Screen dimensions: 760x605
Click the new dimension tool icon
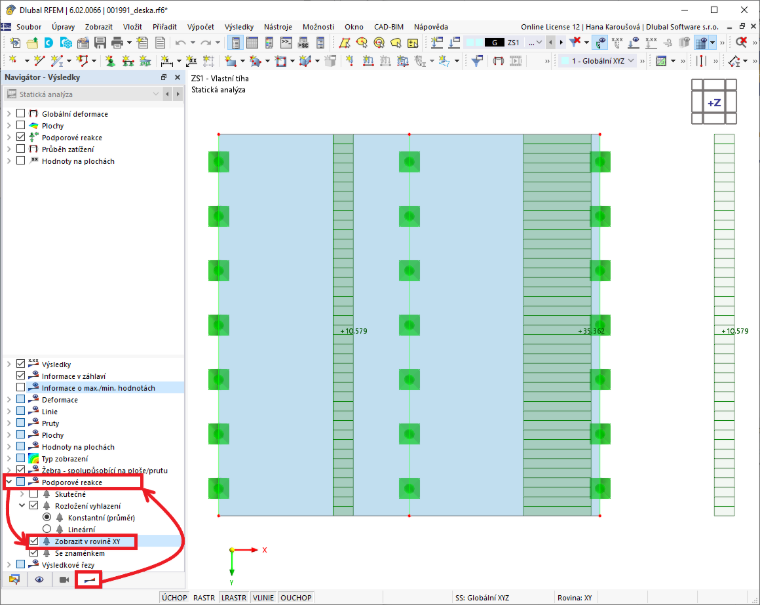(166, 61)
